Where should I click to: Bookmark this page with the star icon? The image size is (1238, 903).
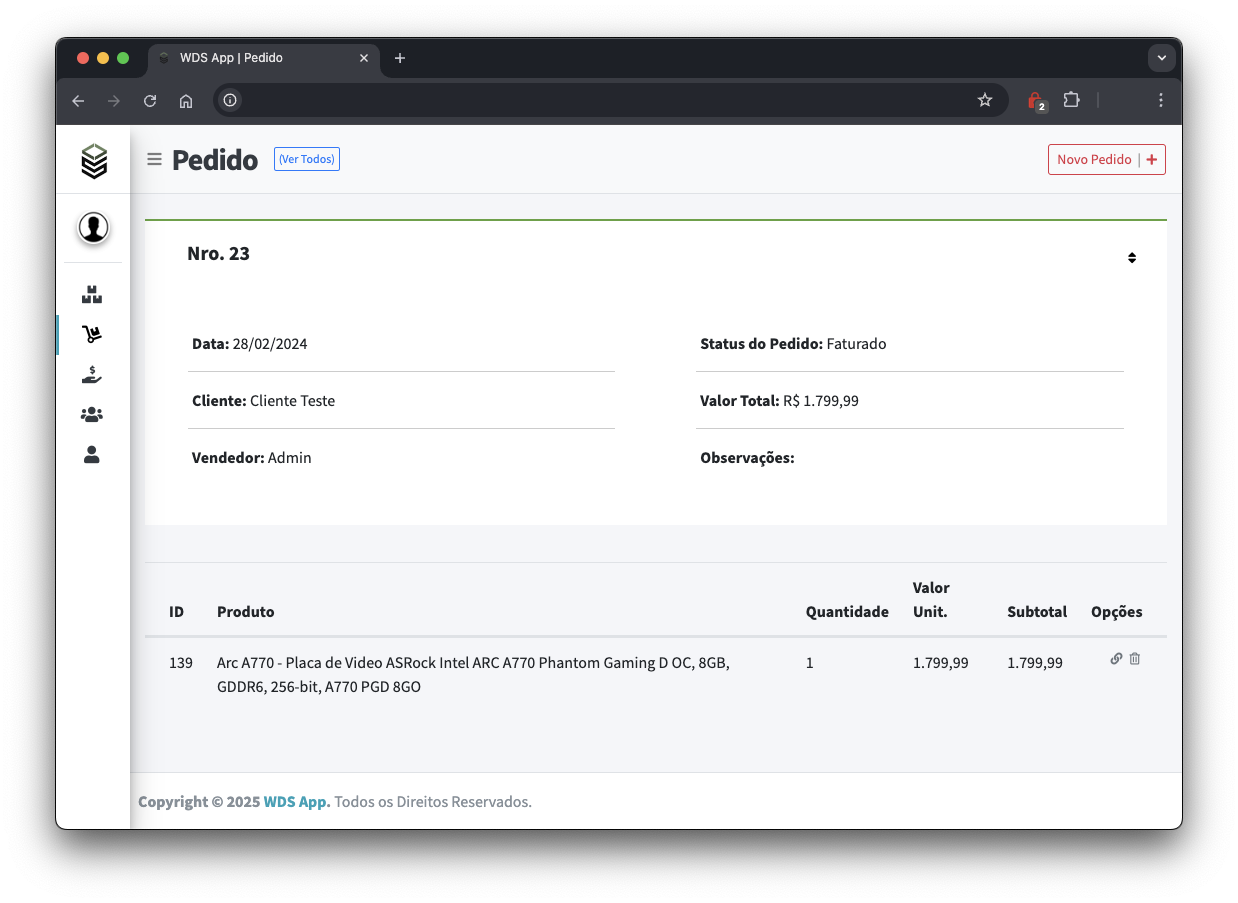coord(985,100)
